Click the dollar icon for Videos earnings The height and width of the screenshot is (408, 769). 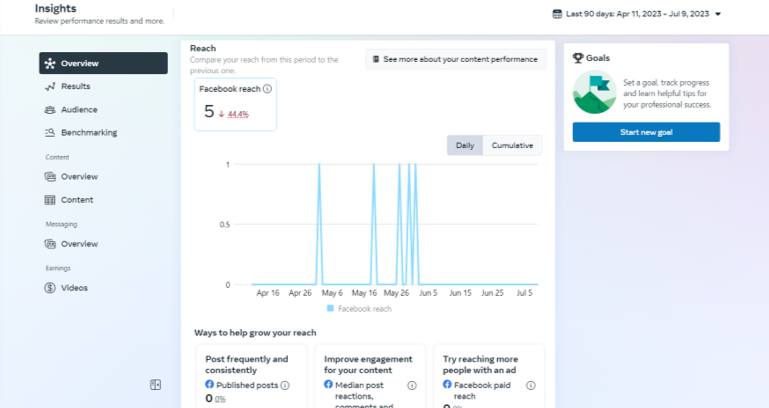pyautogui.click(x=50, y=288)
